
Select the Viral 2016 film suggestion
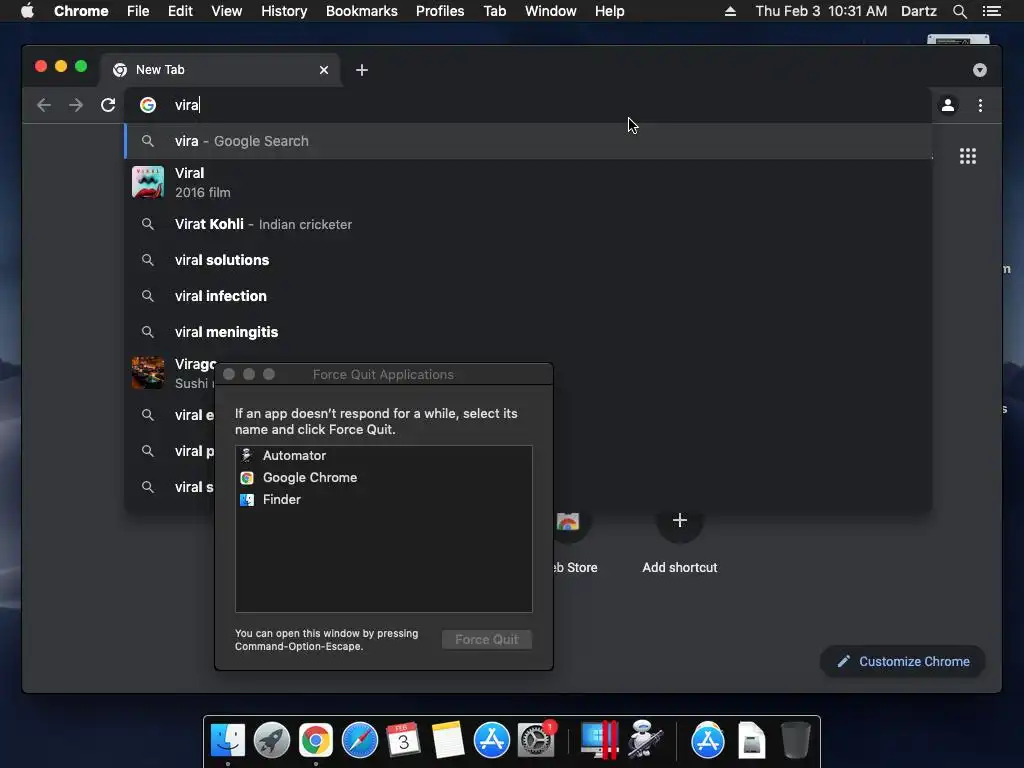(528, 182)
